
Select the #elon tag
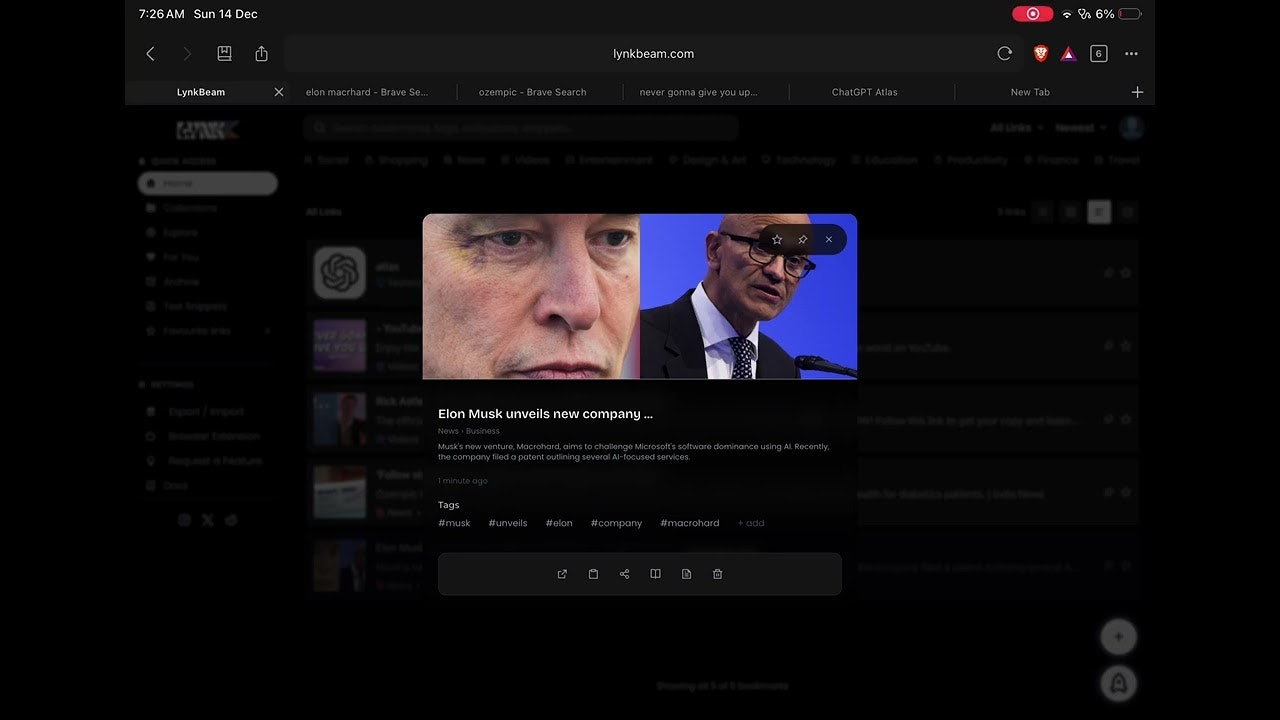pyautogui.click(x=559, y=523)
